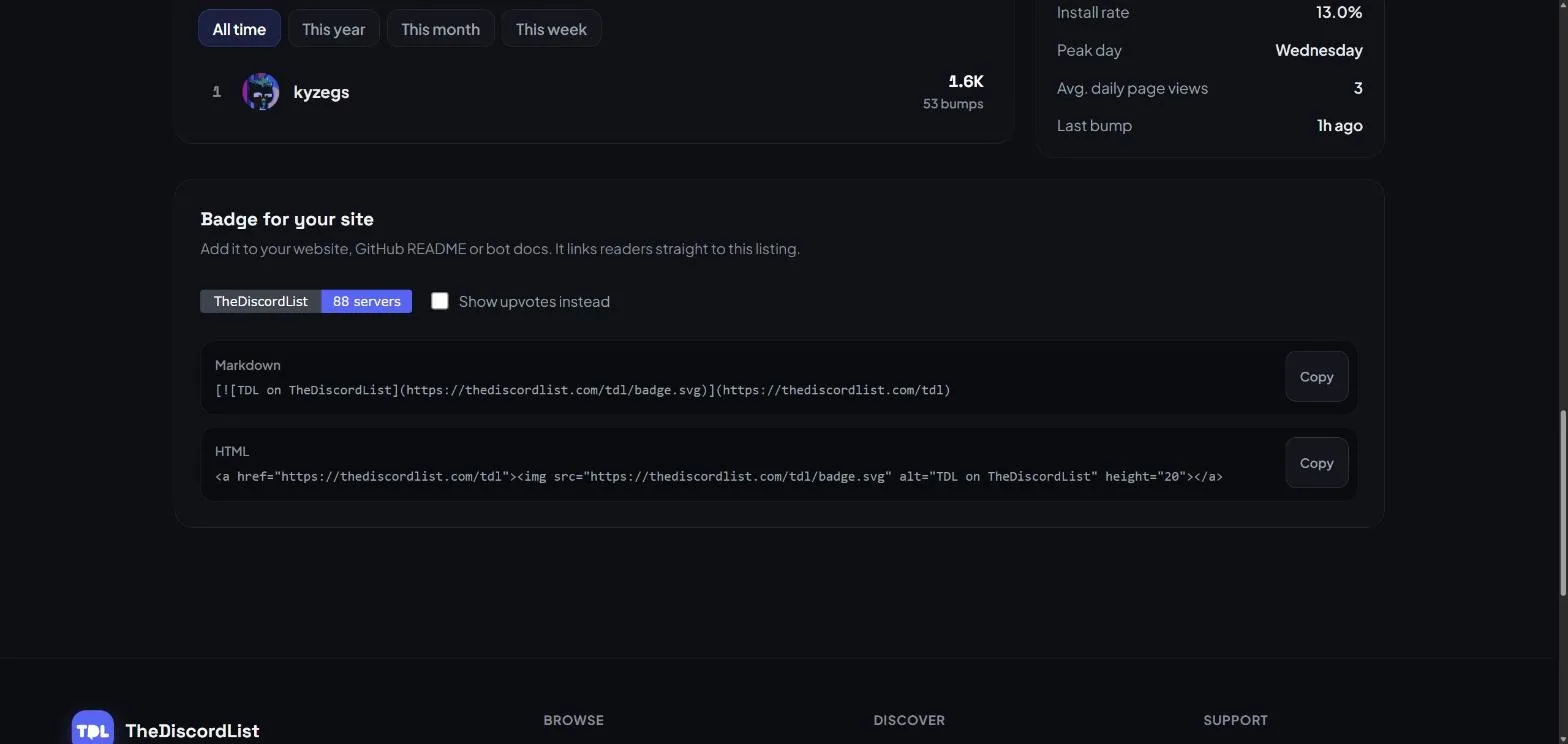Click the 53 bumps count text
The image size is (1568, 744).
point(952,104)
